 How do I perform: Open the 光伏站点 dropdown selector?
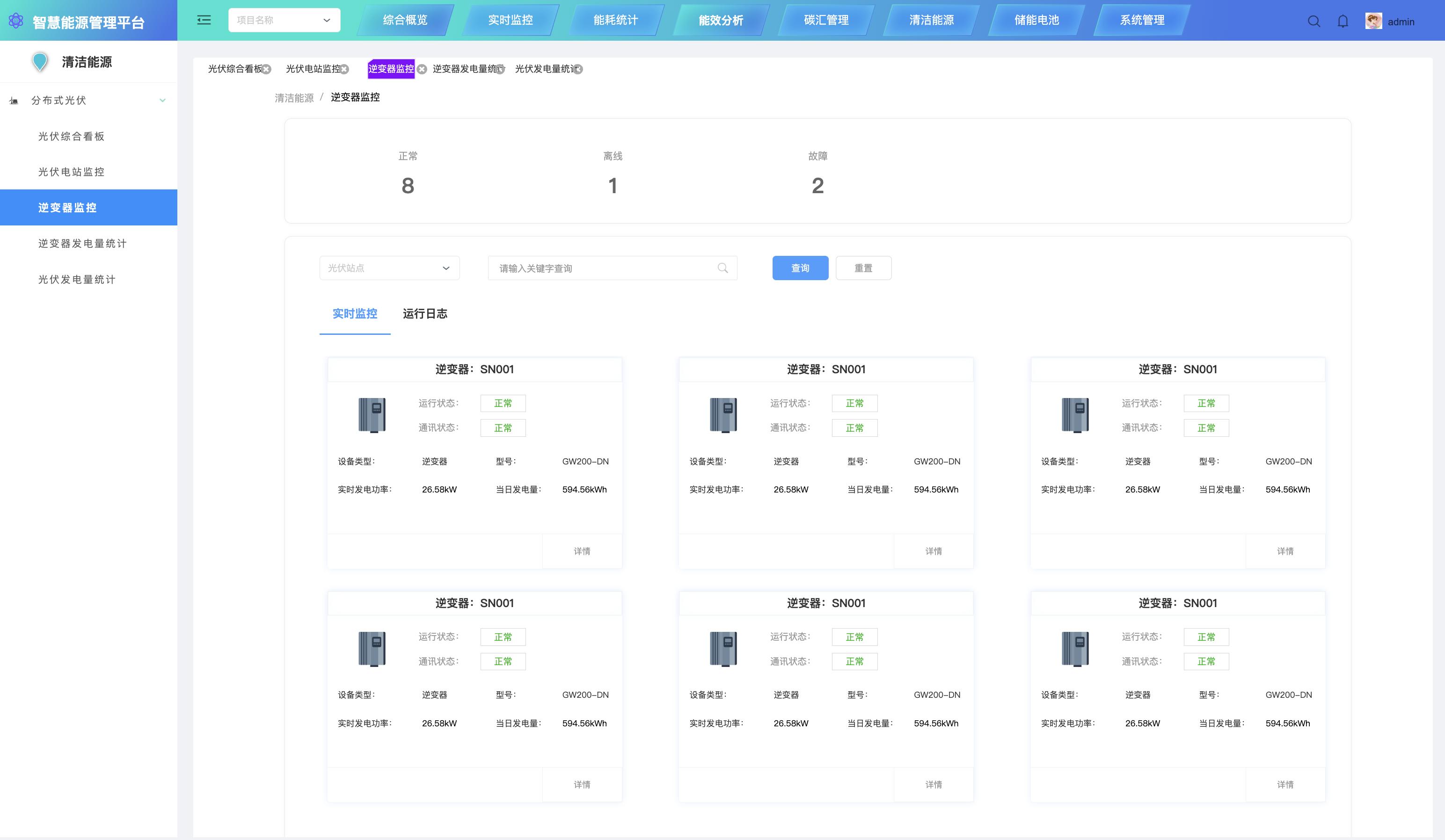pos(389,268)
